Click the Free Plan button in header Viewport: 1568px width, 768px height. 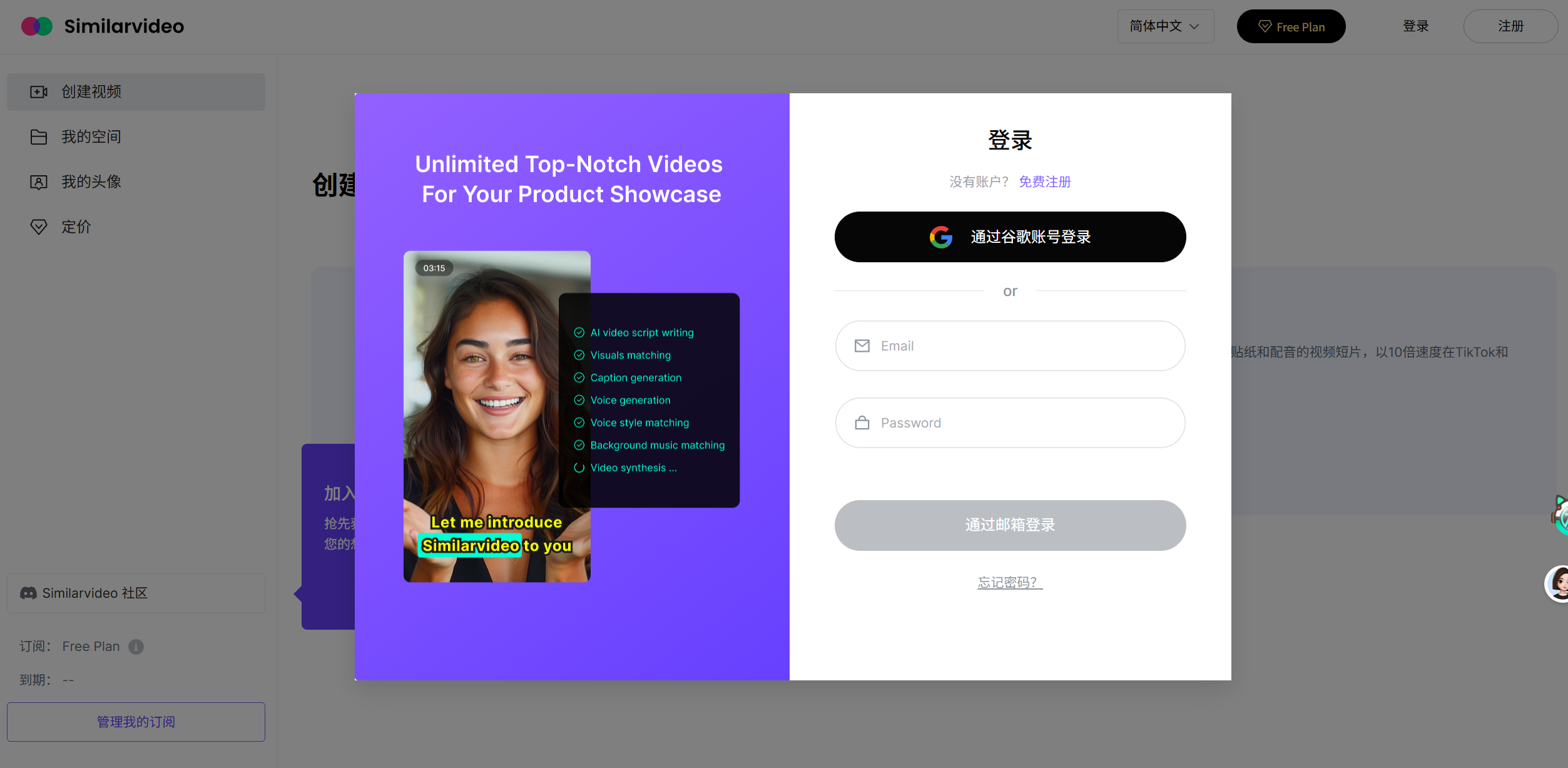[x=1291, y=26]
